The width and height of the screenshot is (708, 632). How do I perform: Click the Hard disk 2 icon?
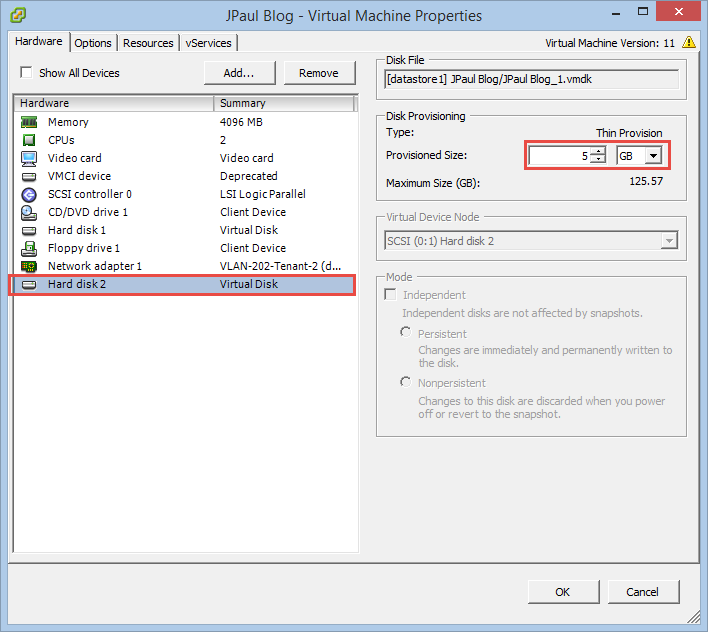point(29,284)
